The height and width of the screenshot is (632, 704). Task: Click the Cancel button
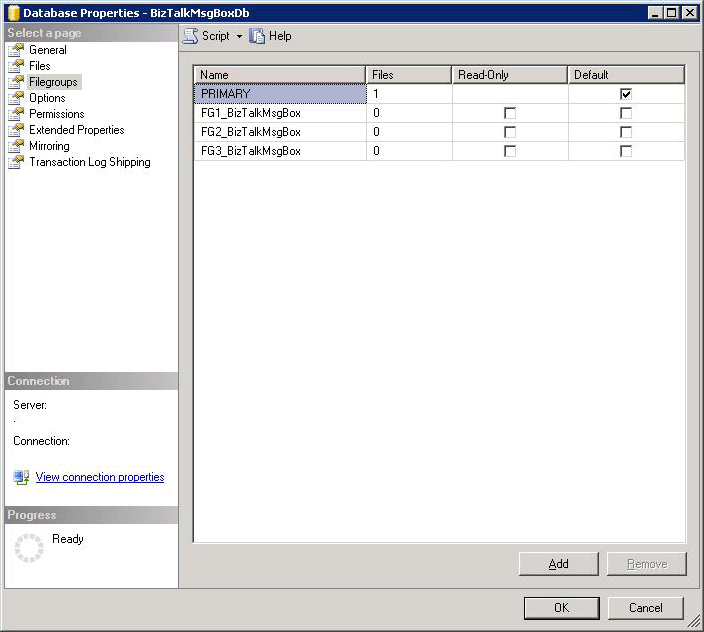point(645,608)
